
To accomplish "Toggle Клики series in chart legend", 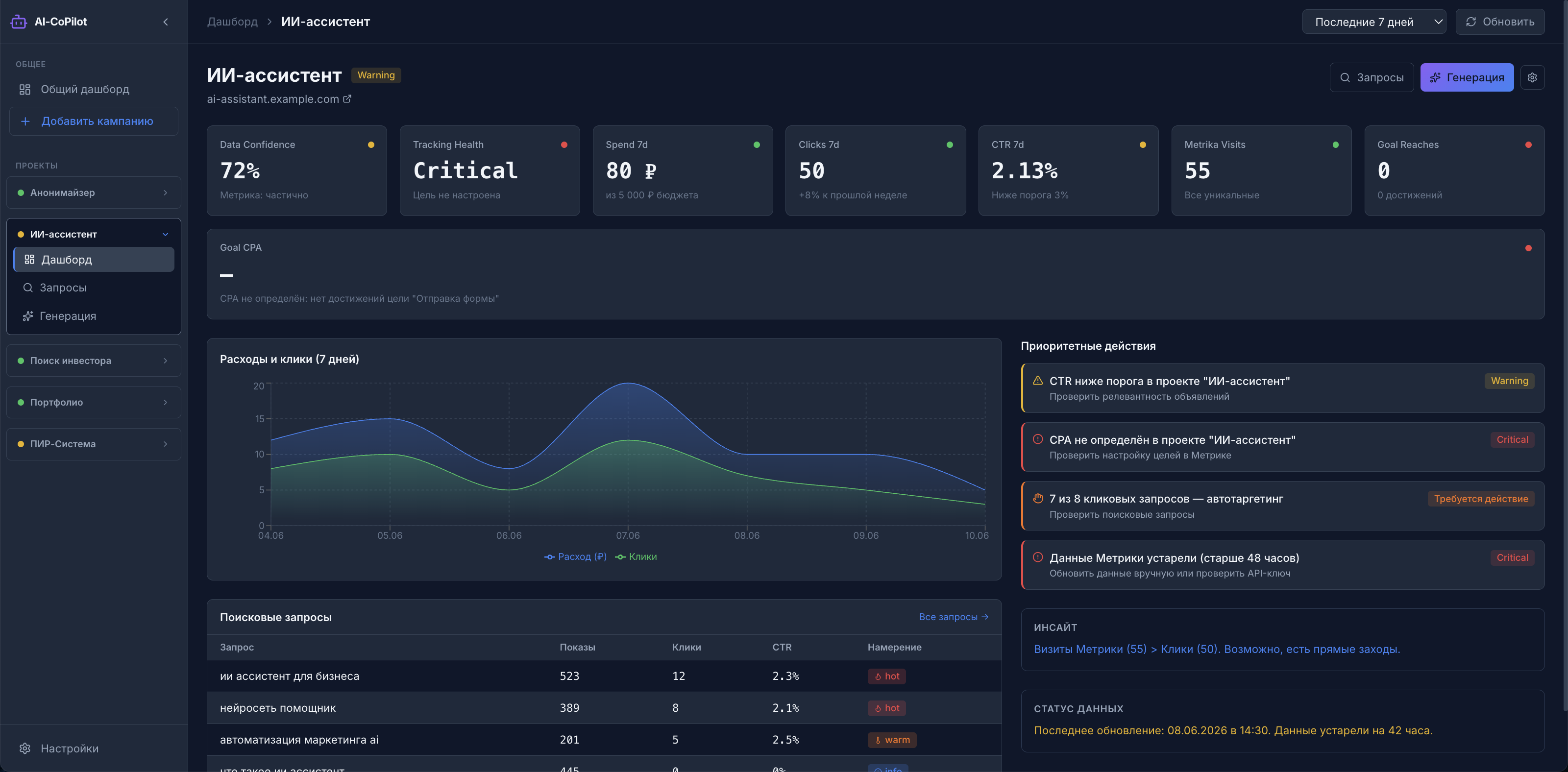I will 636,556.
